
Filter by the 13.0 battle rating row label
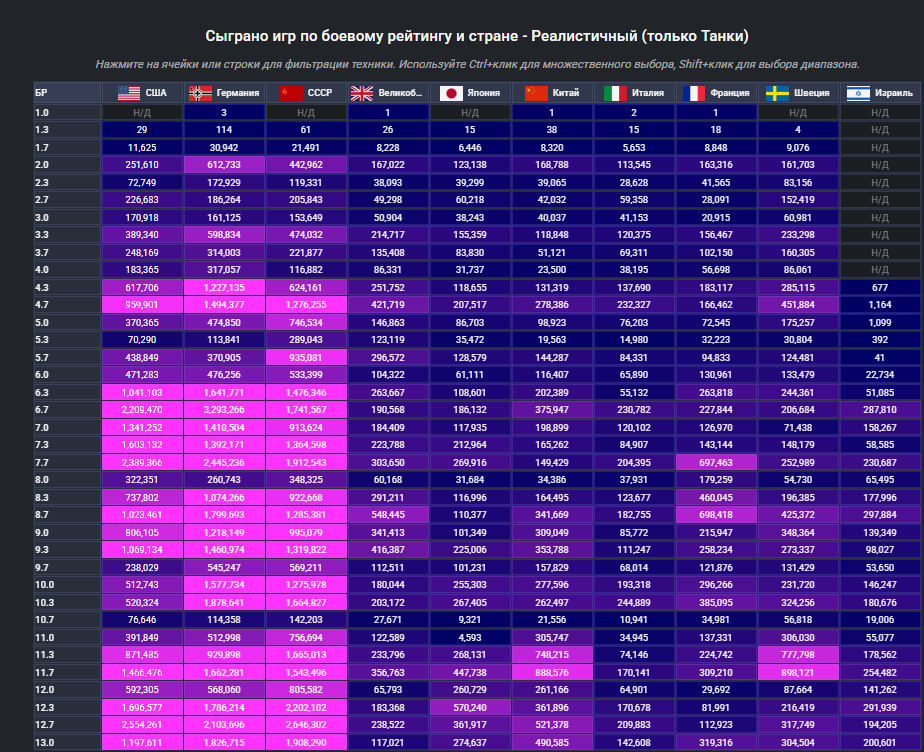tap(66, 742)
